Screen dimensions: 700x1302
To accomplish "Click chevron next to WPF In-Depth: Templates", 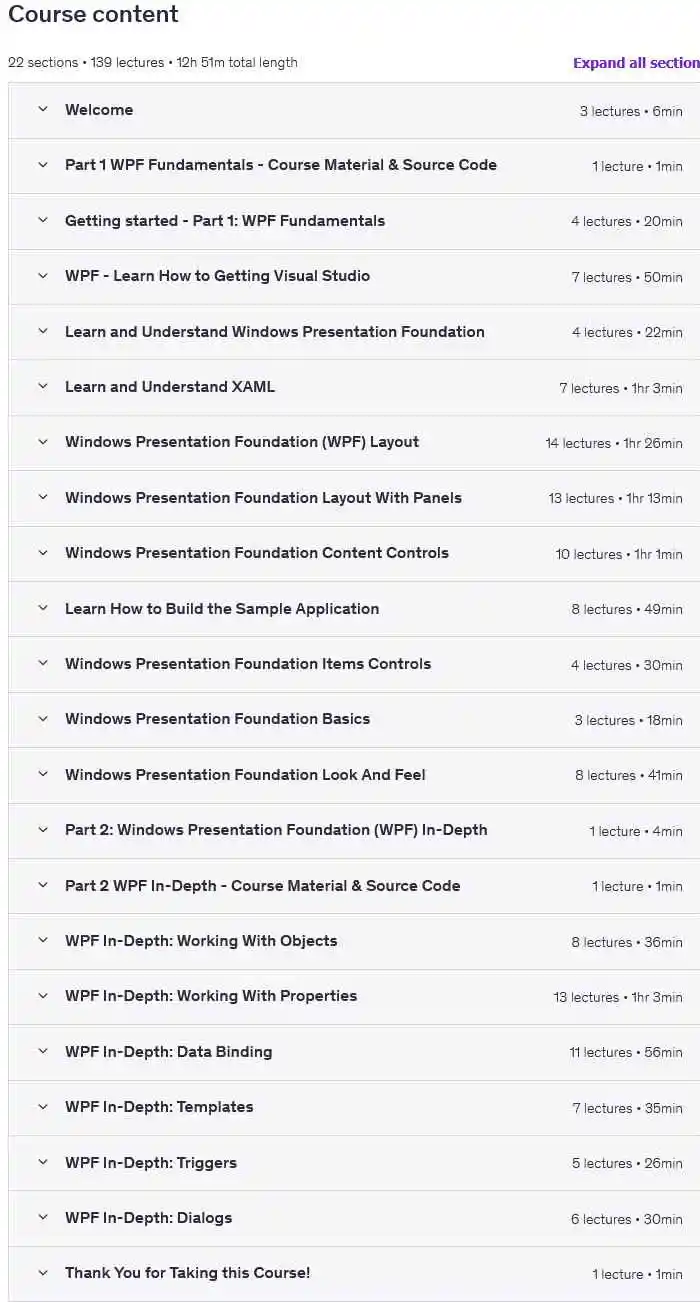I will pos(43,1107).
